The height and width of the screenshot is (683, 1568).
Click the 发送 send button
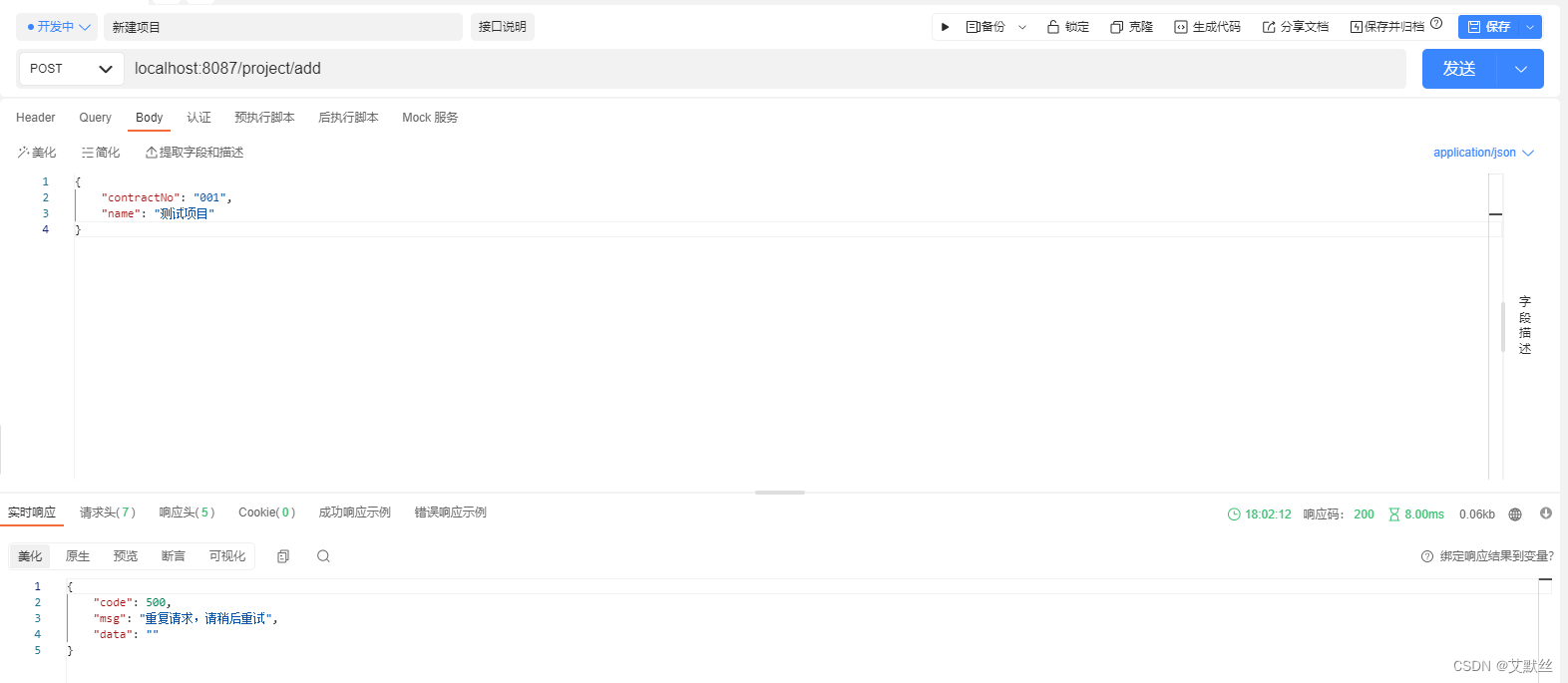[1459, 69]
